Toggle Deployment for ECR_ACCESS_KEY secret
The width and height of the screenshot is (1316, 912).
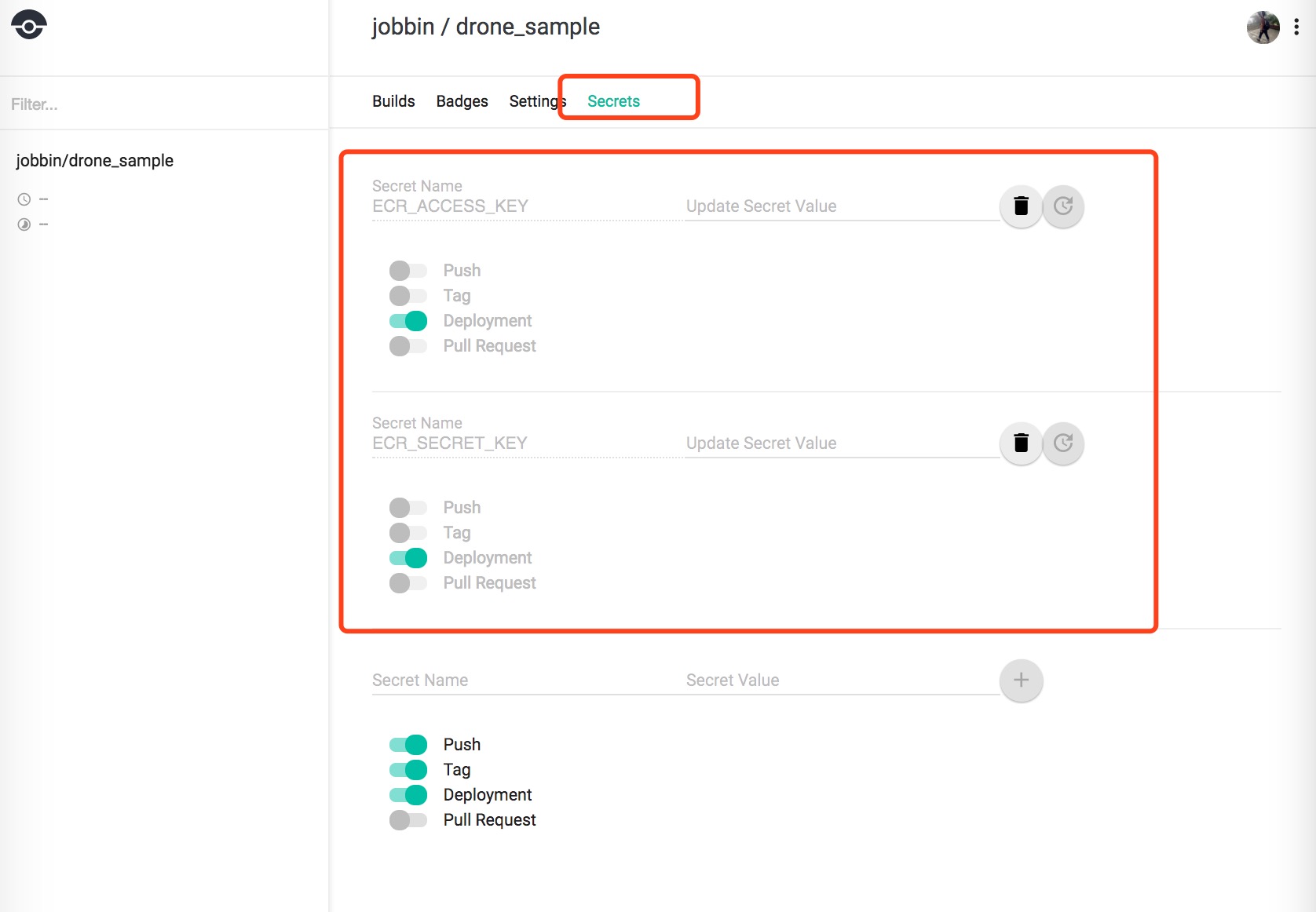(x=408, y=321)
